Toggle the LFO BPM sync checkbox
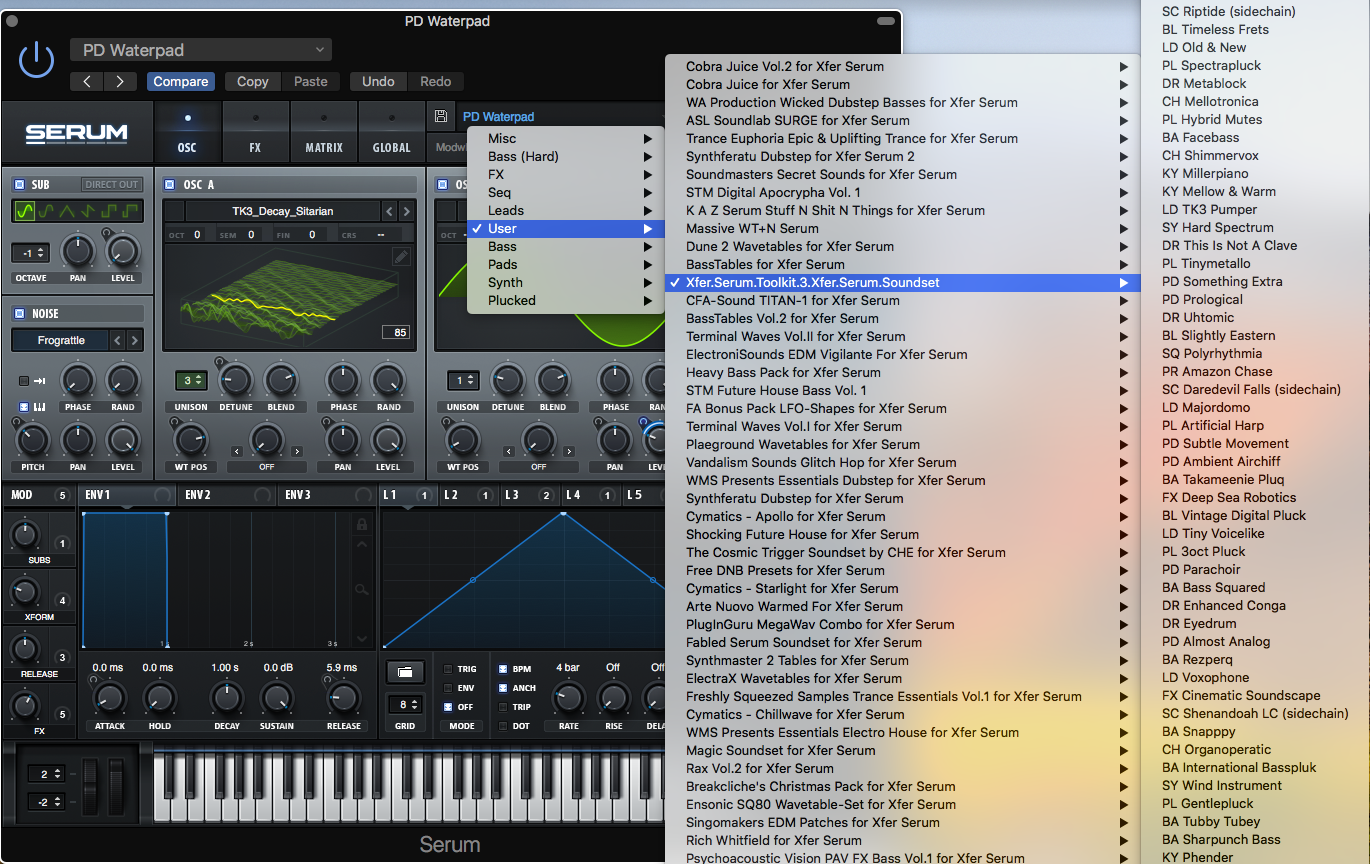 503,669
